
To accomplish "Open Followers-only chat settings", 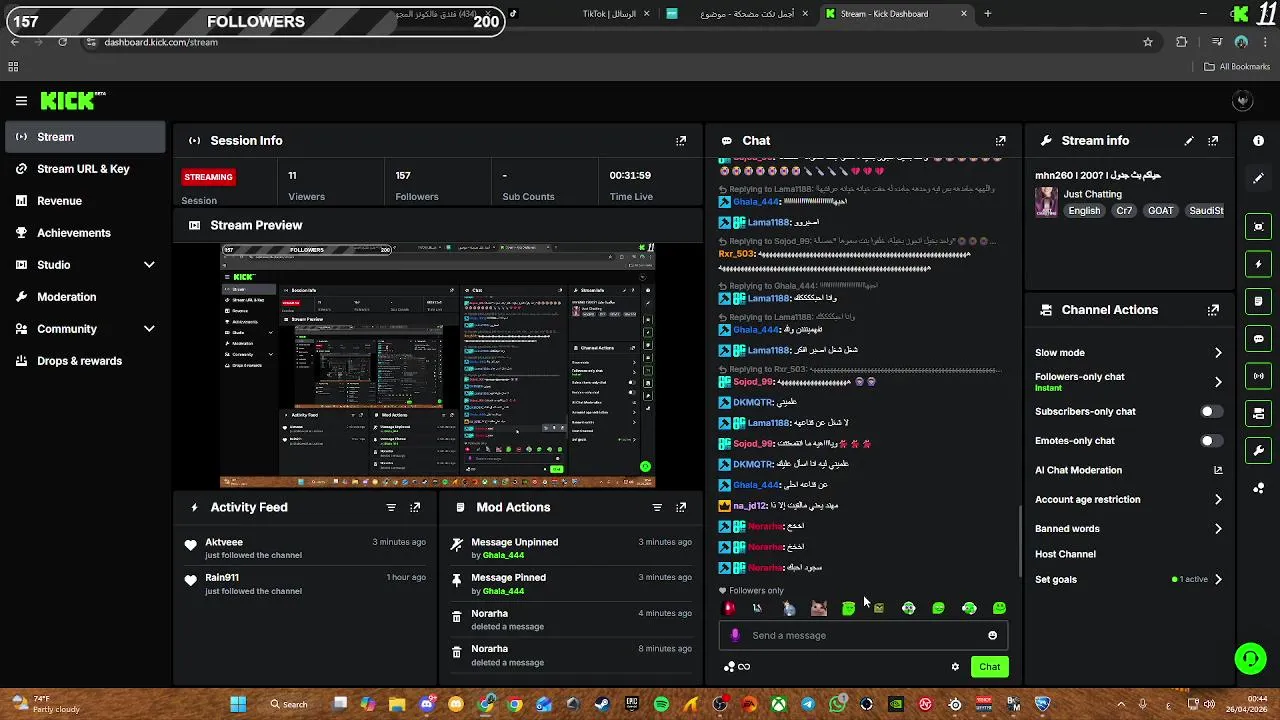I will point(1129,382).
